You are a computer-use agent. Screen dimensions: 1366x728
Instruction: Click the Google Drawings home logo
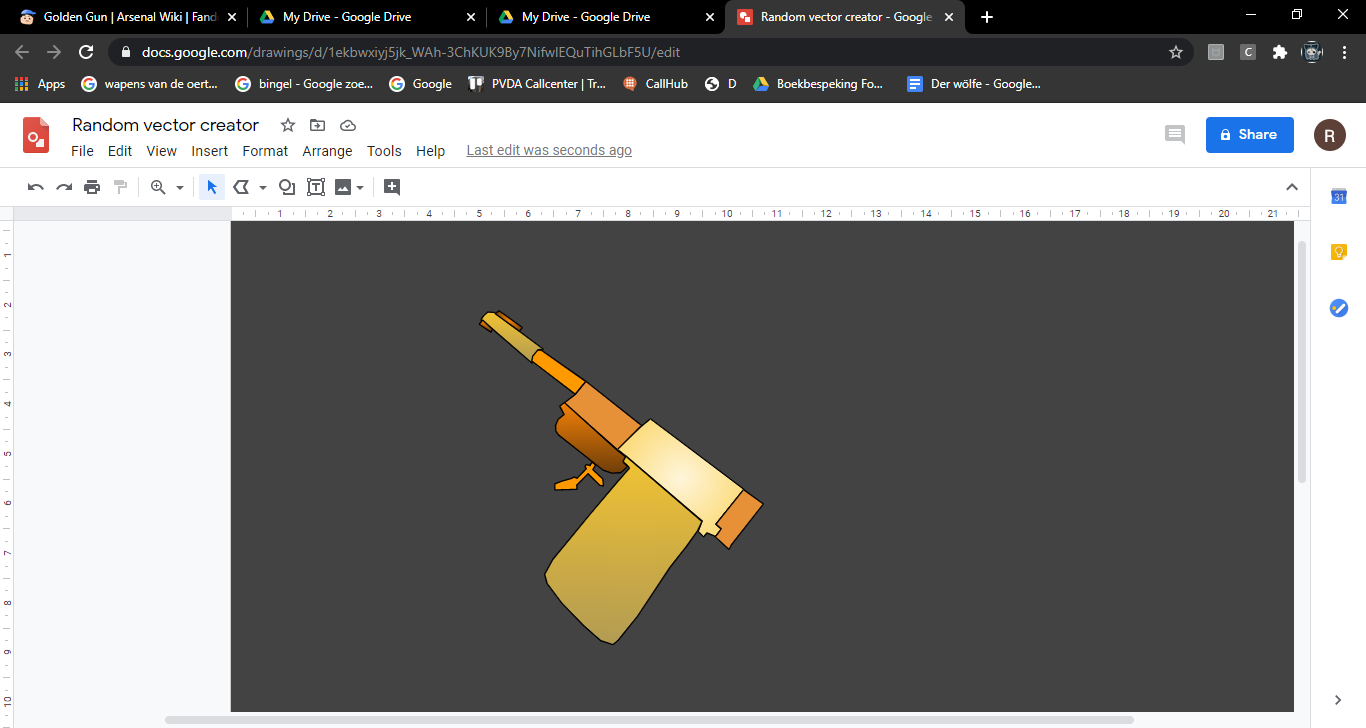pos(37,134)
